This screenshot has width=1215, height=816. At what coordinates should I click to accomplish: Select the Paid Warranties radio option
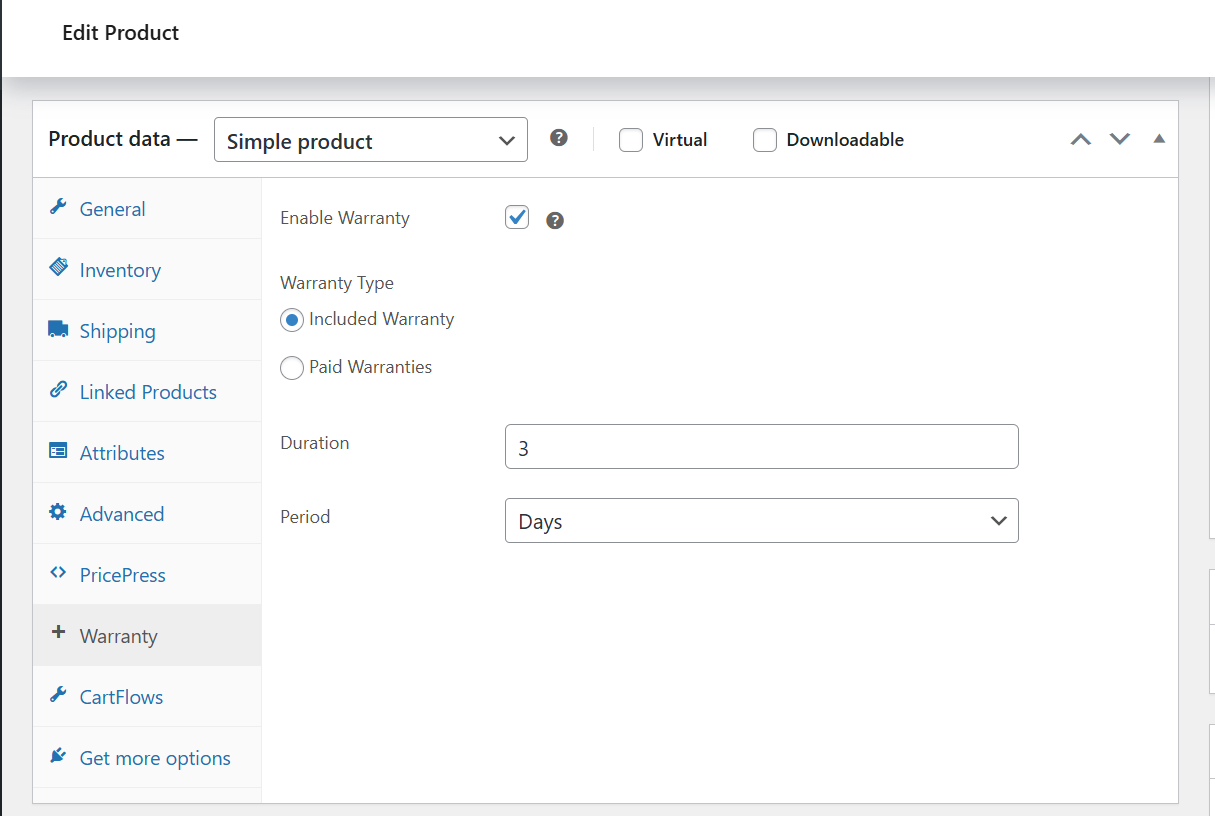[x=292, y=368]
